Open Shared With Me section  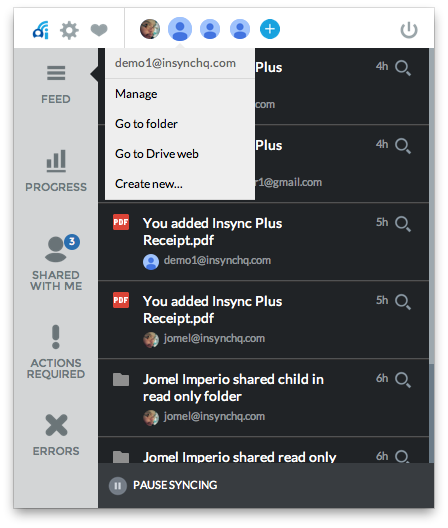[x=56, y=262]
